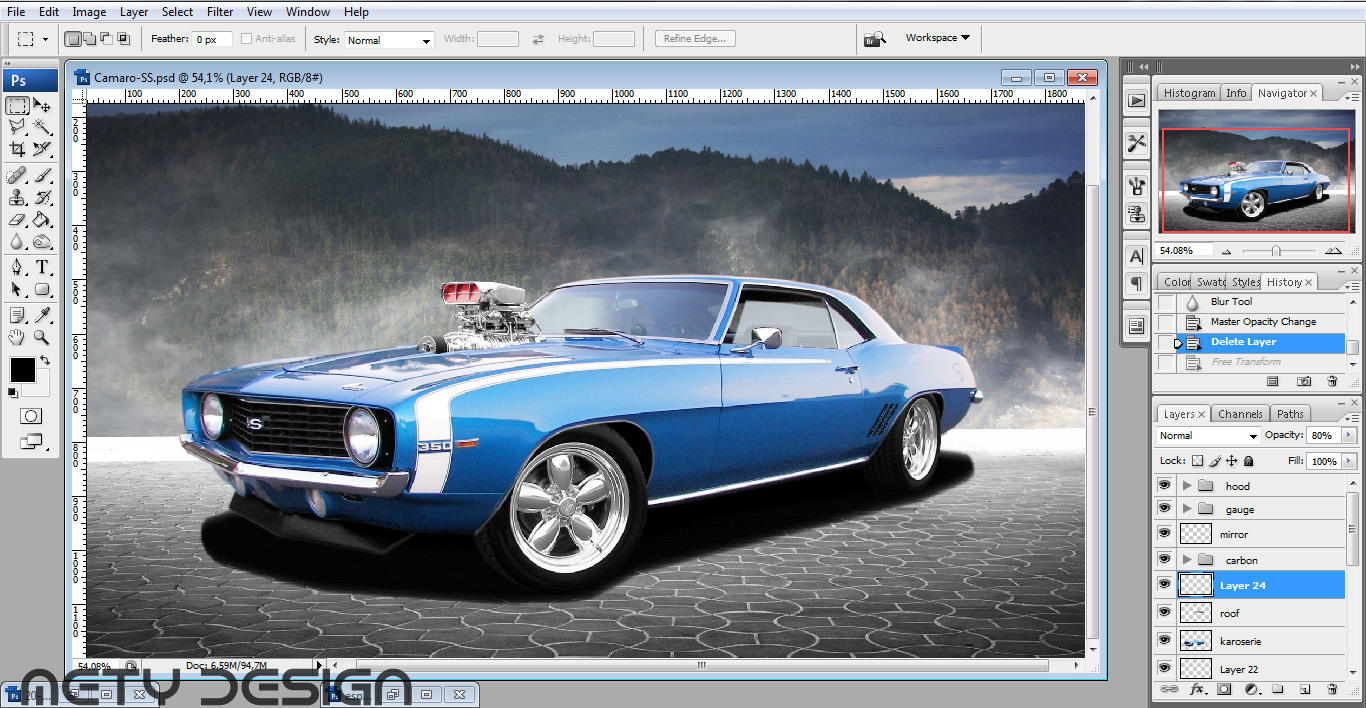Select the Notes tool
Image resolution: width=1366 pixels, height=708 pixels.
(18, 316)
